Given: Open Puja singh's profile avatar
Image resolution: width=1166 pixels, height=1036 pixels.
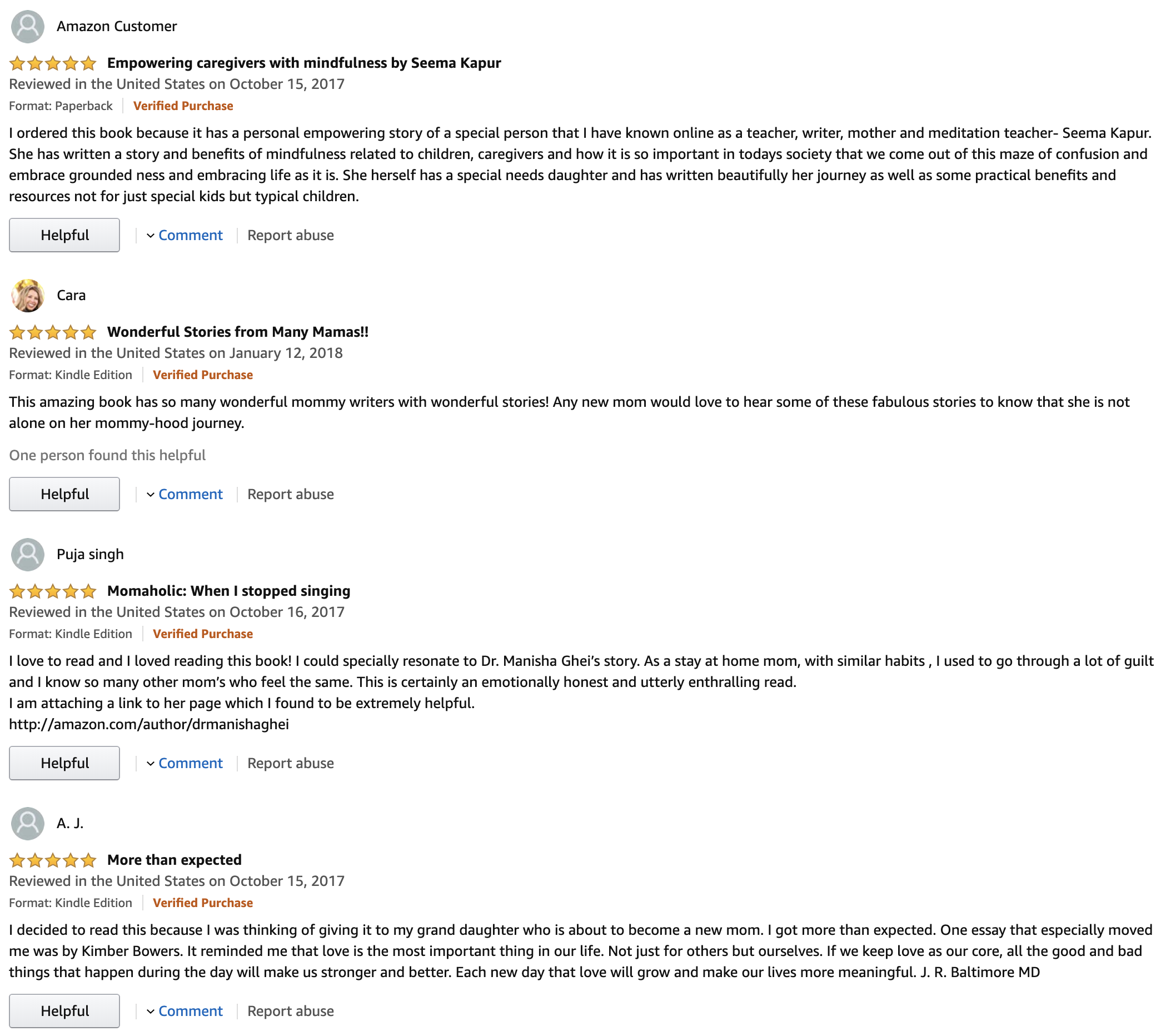Looking at the screenshot, I should tap(27, 555).
